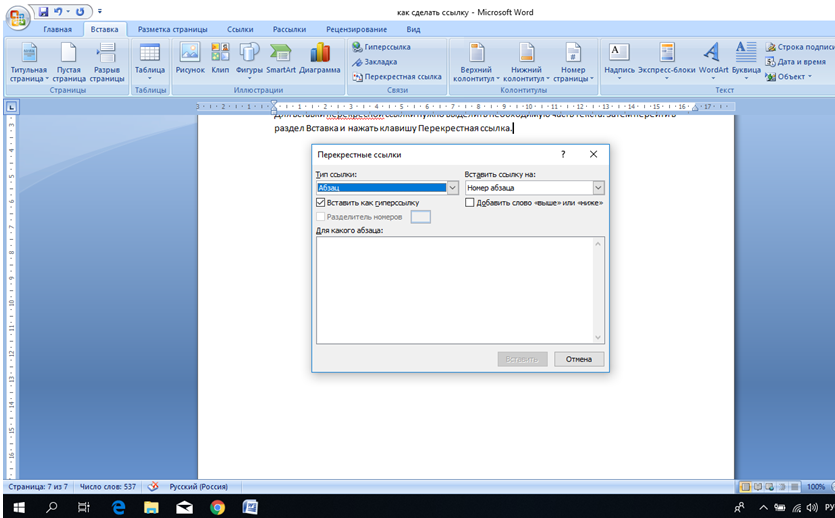Open File Explorer from taskbar
This screenshot has height=518, width=835.
pos(151,507)
